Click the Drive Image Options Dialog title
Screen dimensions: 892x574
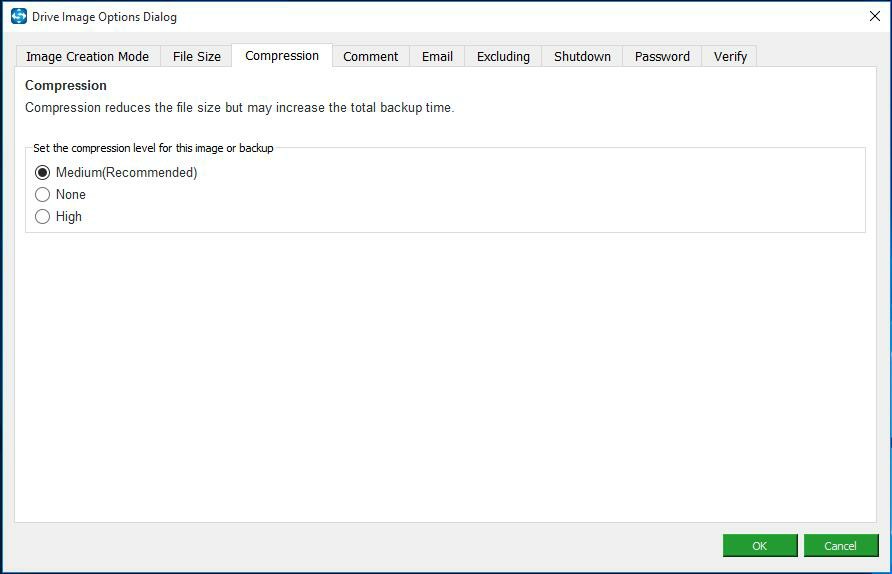coord(104,17)
